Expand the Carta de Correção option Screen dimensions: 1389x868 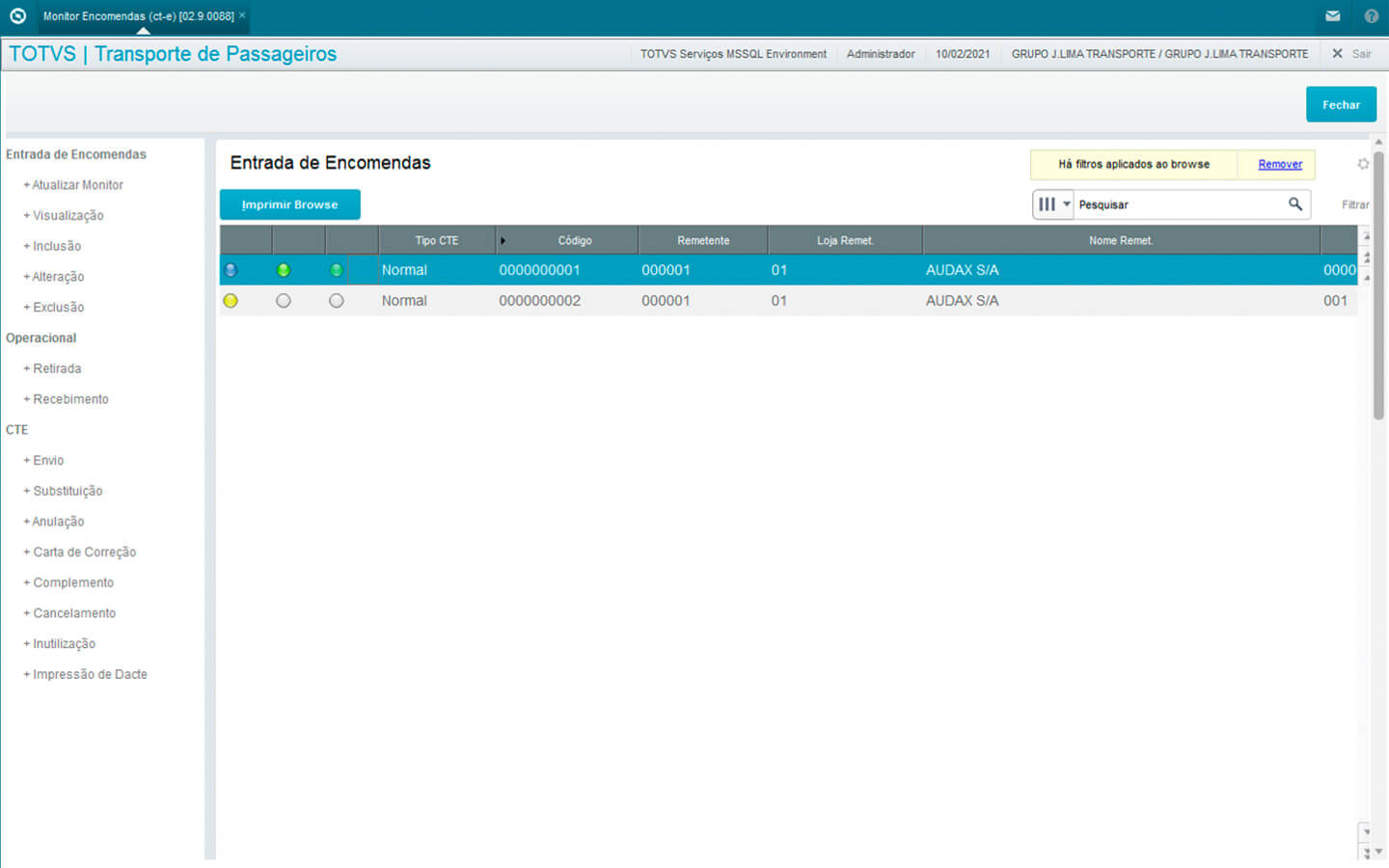[x=84, y=552]
